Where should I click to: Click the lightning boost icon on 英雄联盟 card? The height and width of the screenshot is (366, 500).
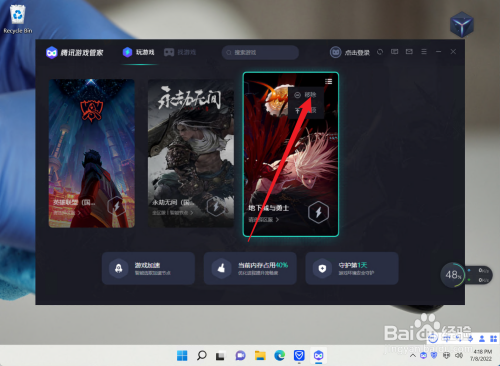[116, 206]
